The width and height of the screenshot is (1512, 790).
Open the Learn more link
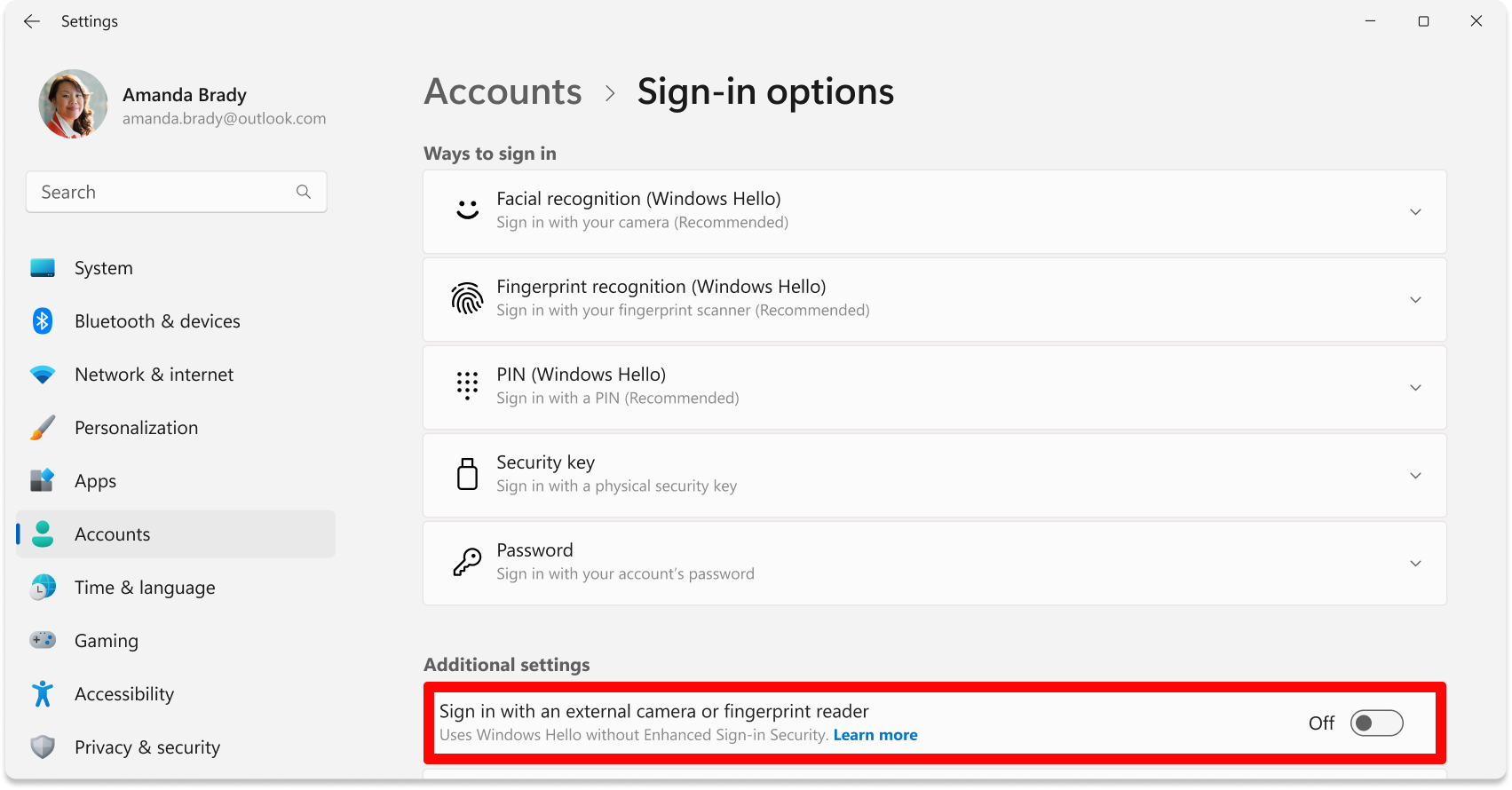[875, 734]
